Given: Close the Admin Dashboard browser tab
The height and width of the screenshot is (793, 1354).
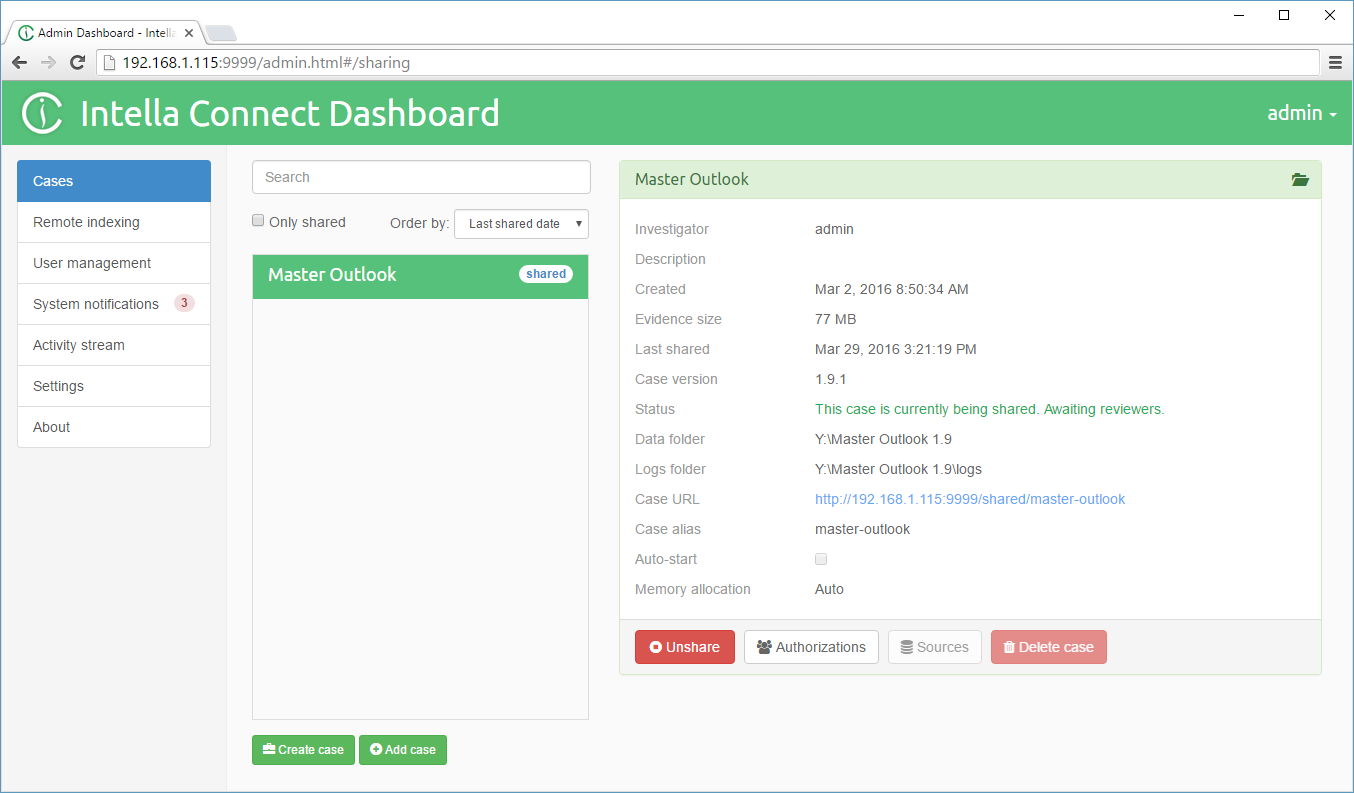Looking at the screenshot, I should click(x=189, y=33).
